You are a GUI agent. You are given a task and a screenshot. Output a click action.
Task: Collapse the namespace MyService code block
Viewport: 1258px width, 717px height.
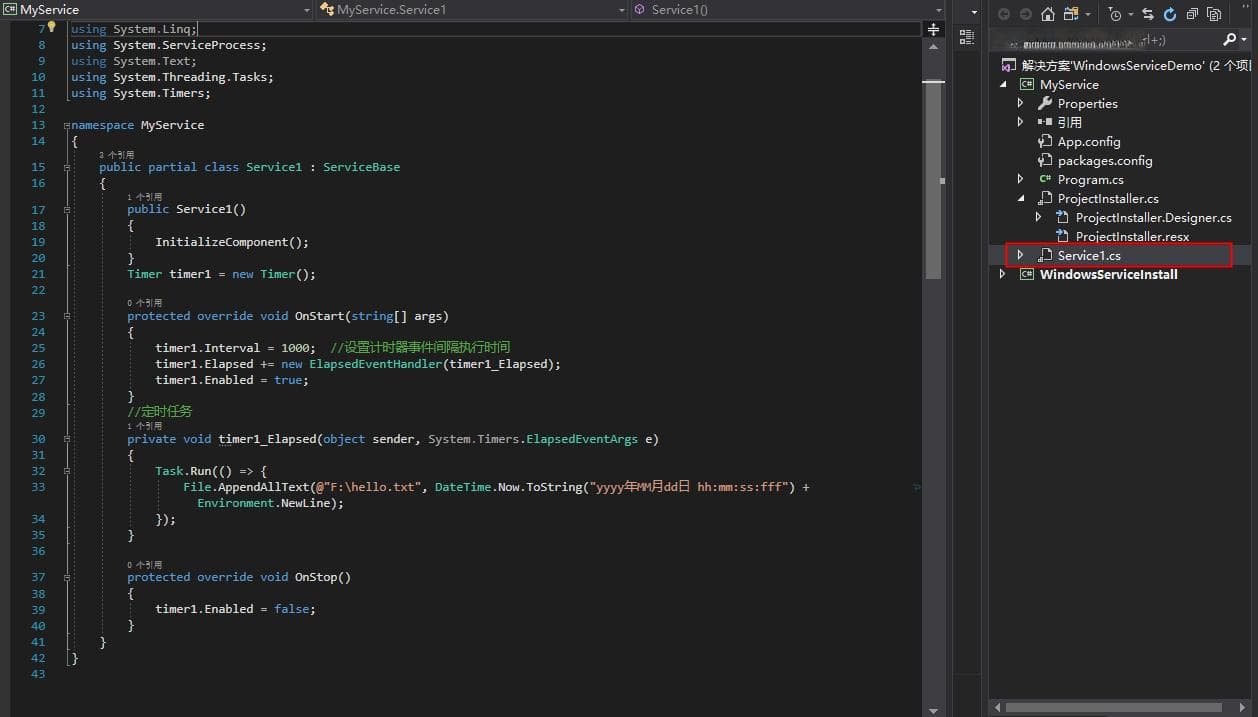click(x=66, y=126)
